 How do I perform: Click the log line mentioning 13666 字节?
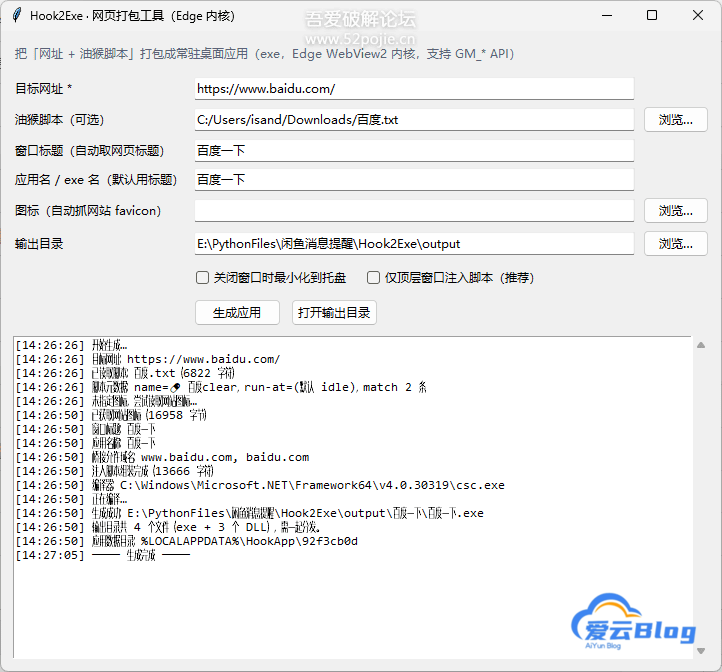[x=115, y=471]
